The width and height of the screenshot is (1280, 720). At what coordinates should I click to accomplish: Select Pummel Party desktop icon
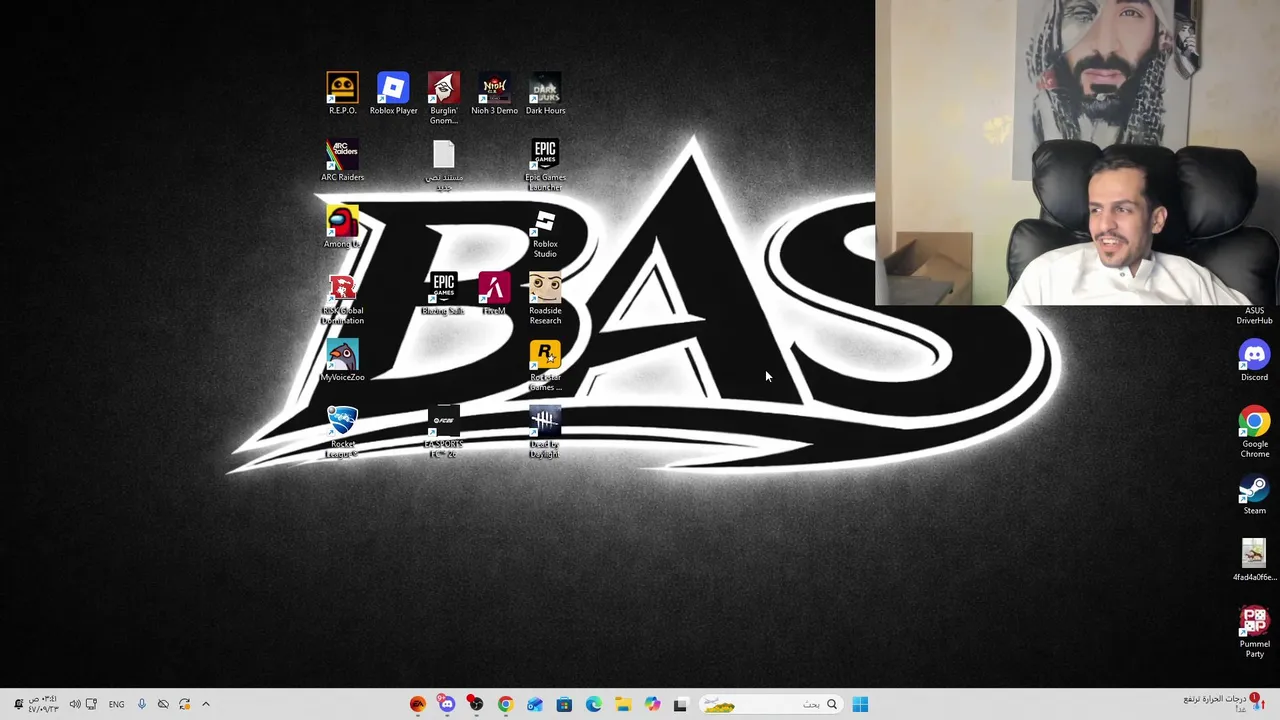click(x=1254, y=632)
